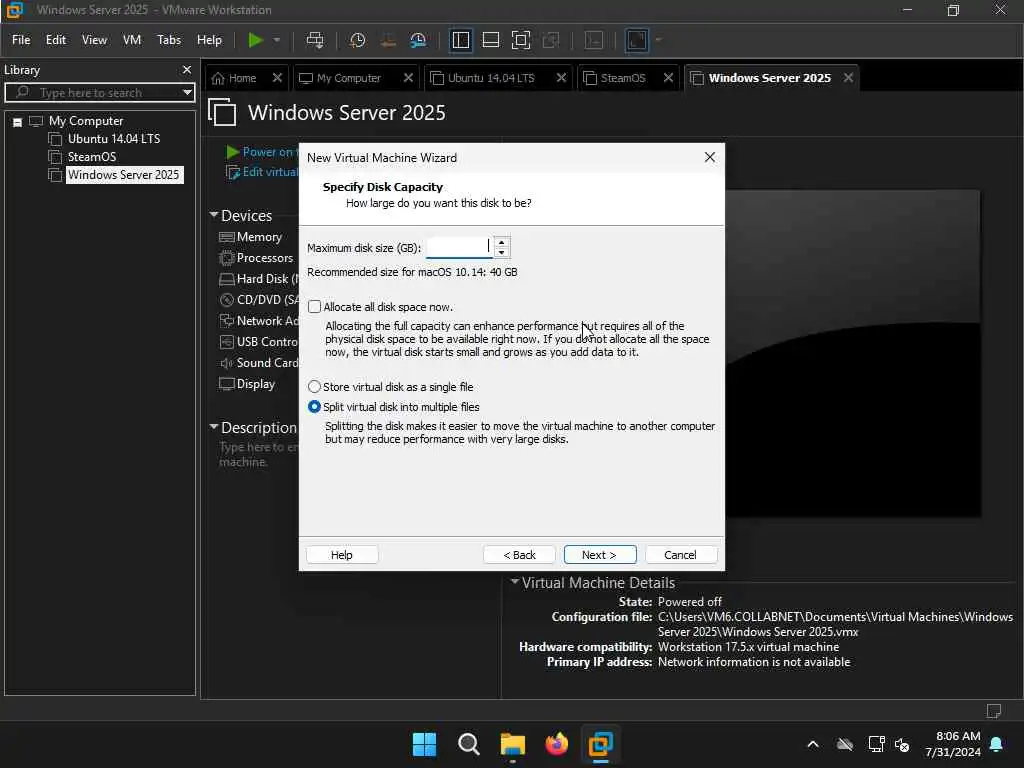1024x768 pixels.
Task: Open the VM menu
Action: [x=132, y=40]
